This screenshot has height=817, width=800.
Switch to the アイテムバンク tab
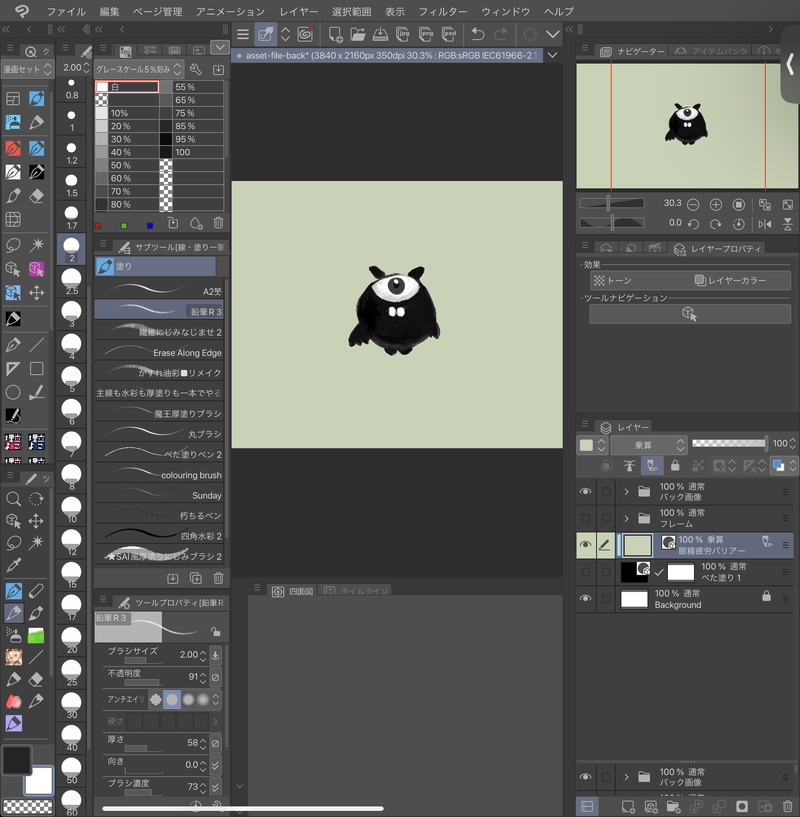pos(711,51)
